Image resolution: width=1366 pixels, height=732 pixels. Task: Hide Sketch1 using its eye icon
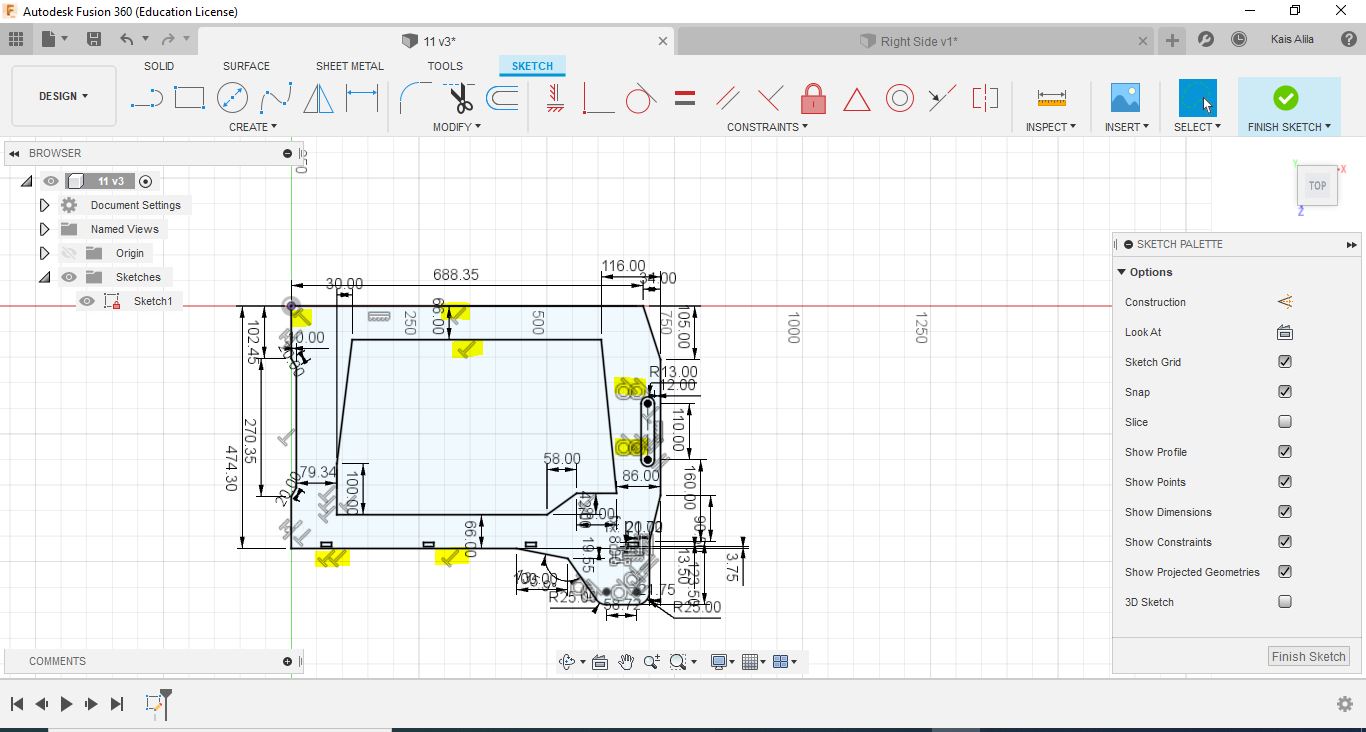pyautogui.click(x=87, y=301)
